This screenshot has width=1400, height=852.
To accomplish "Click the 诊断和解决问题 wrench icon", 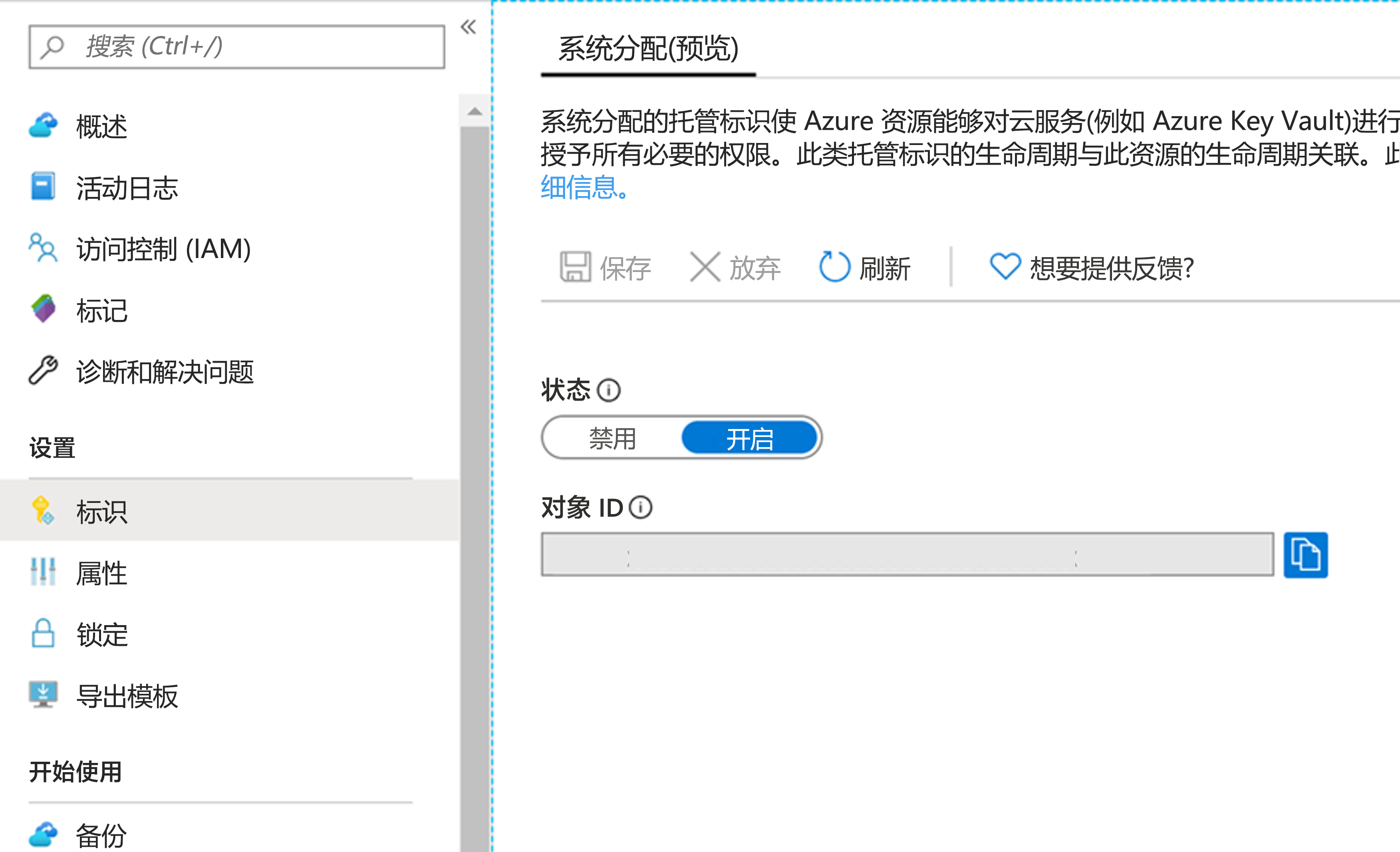I will [x=43, y=371].
